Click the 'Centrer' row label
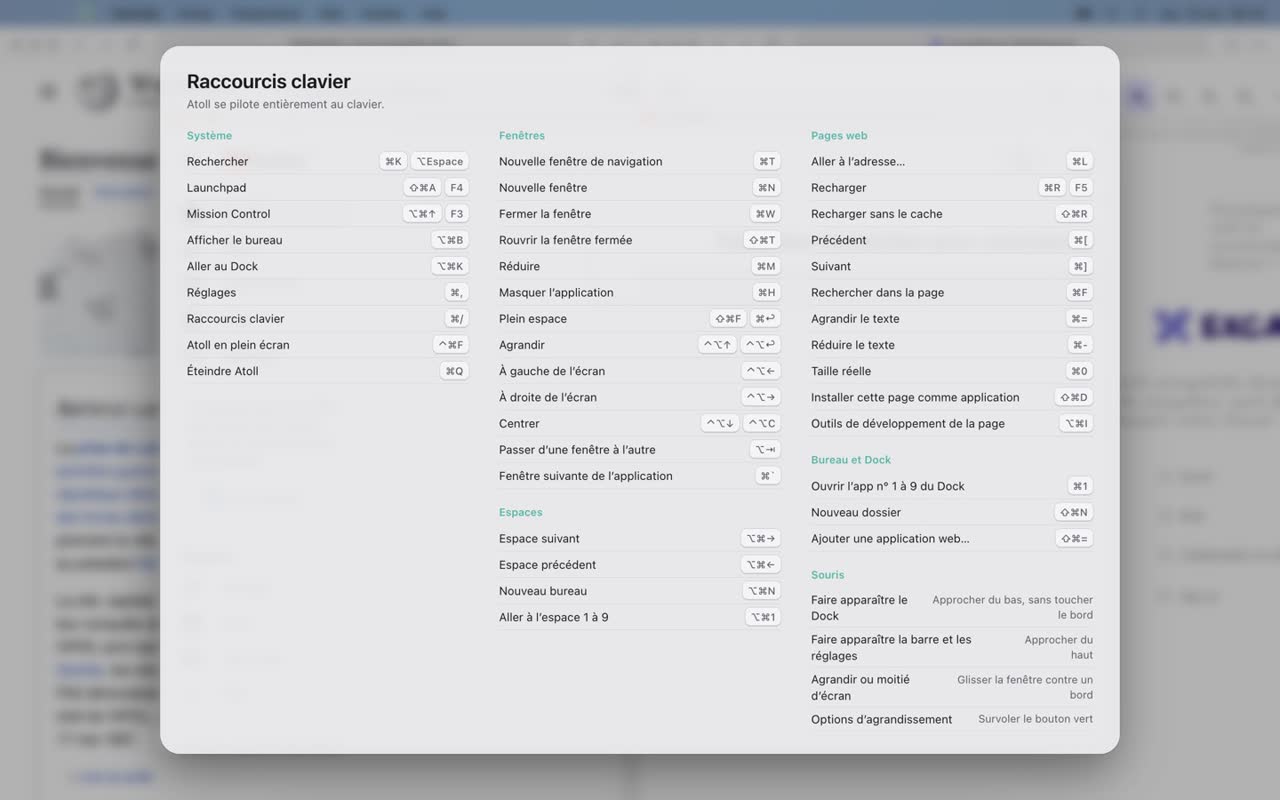This screenshot has height=800, width=1280. coord(519,423)
